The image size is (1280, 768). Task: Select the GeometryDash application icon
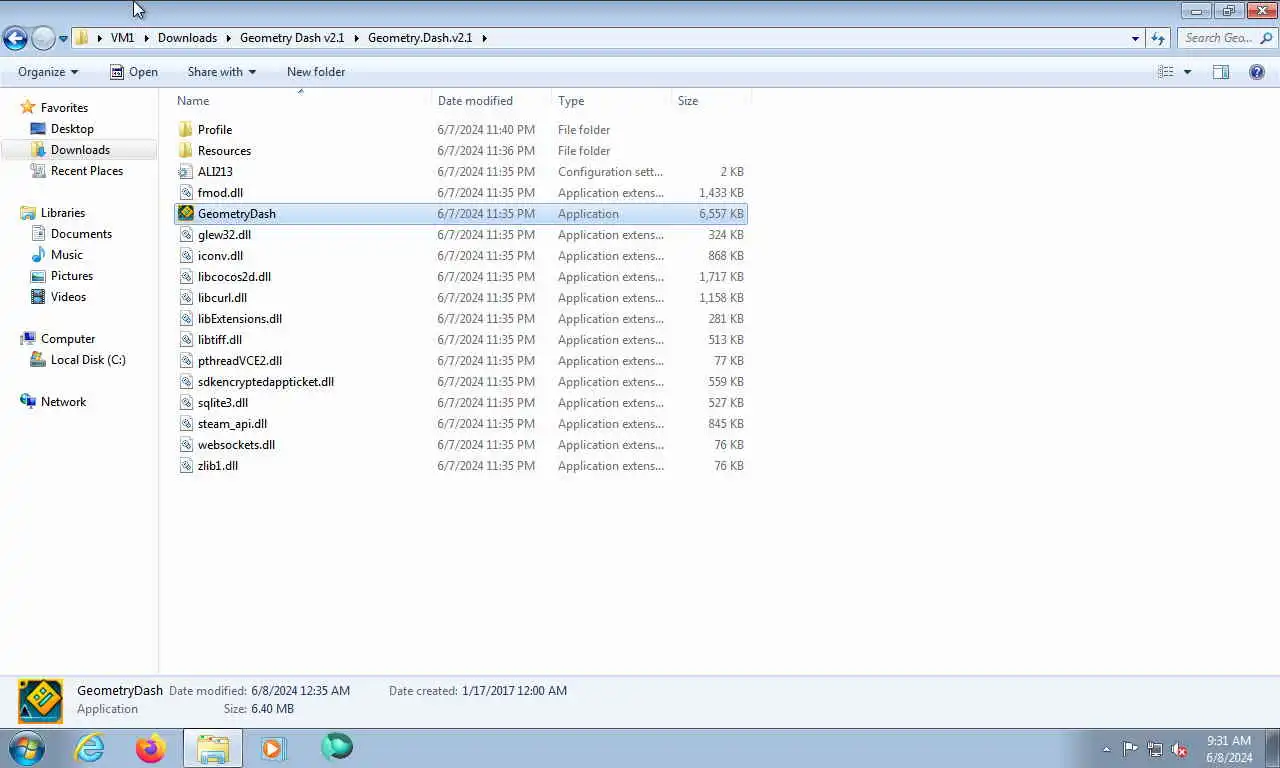pos(185,214)
